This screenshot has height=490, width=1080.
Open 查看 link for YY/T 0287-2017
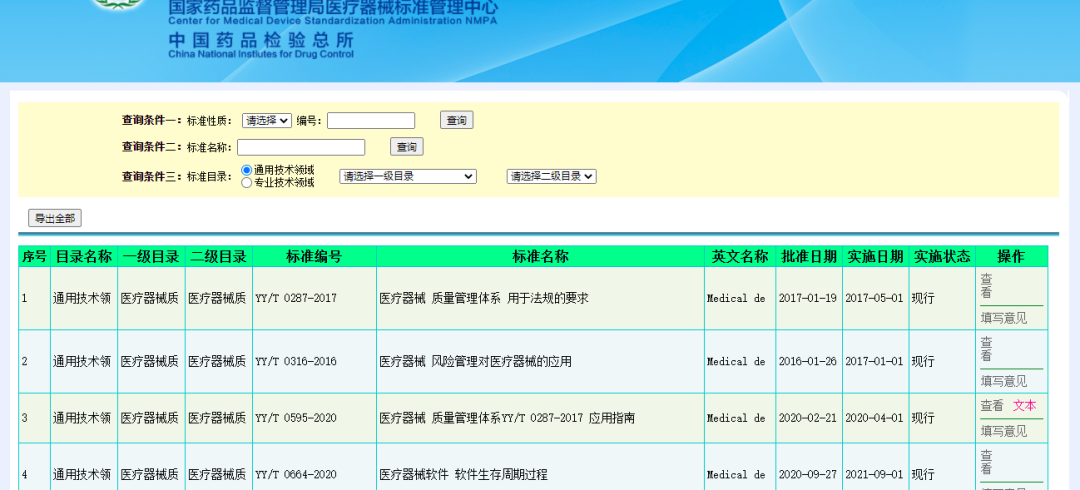[986, 286]
